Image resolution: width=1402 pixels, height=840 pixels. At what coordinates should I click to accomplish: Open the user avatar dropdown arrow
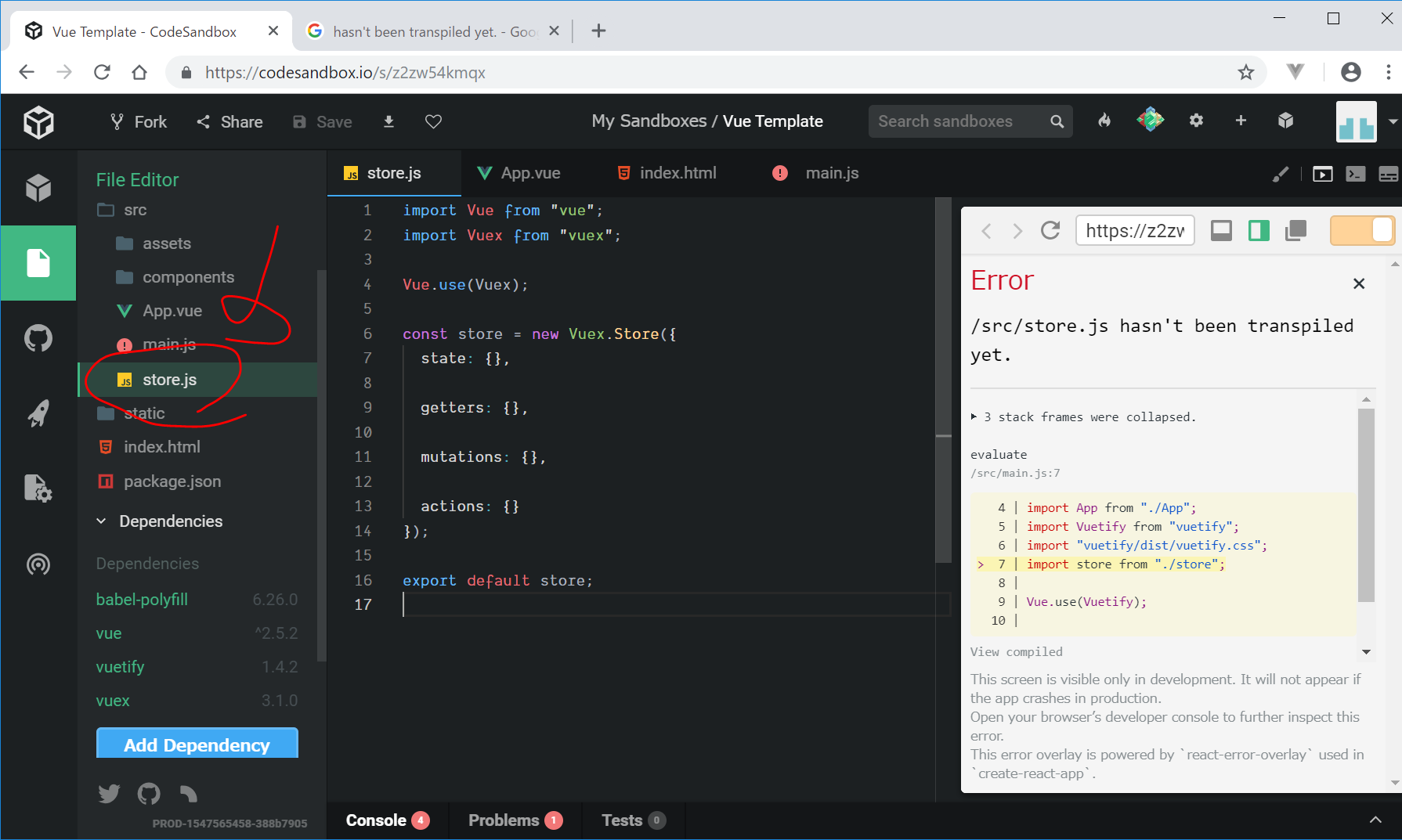pyautogui.click(x=1392, y=121)
